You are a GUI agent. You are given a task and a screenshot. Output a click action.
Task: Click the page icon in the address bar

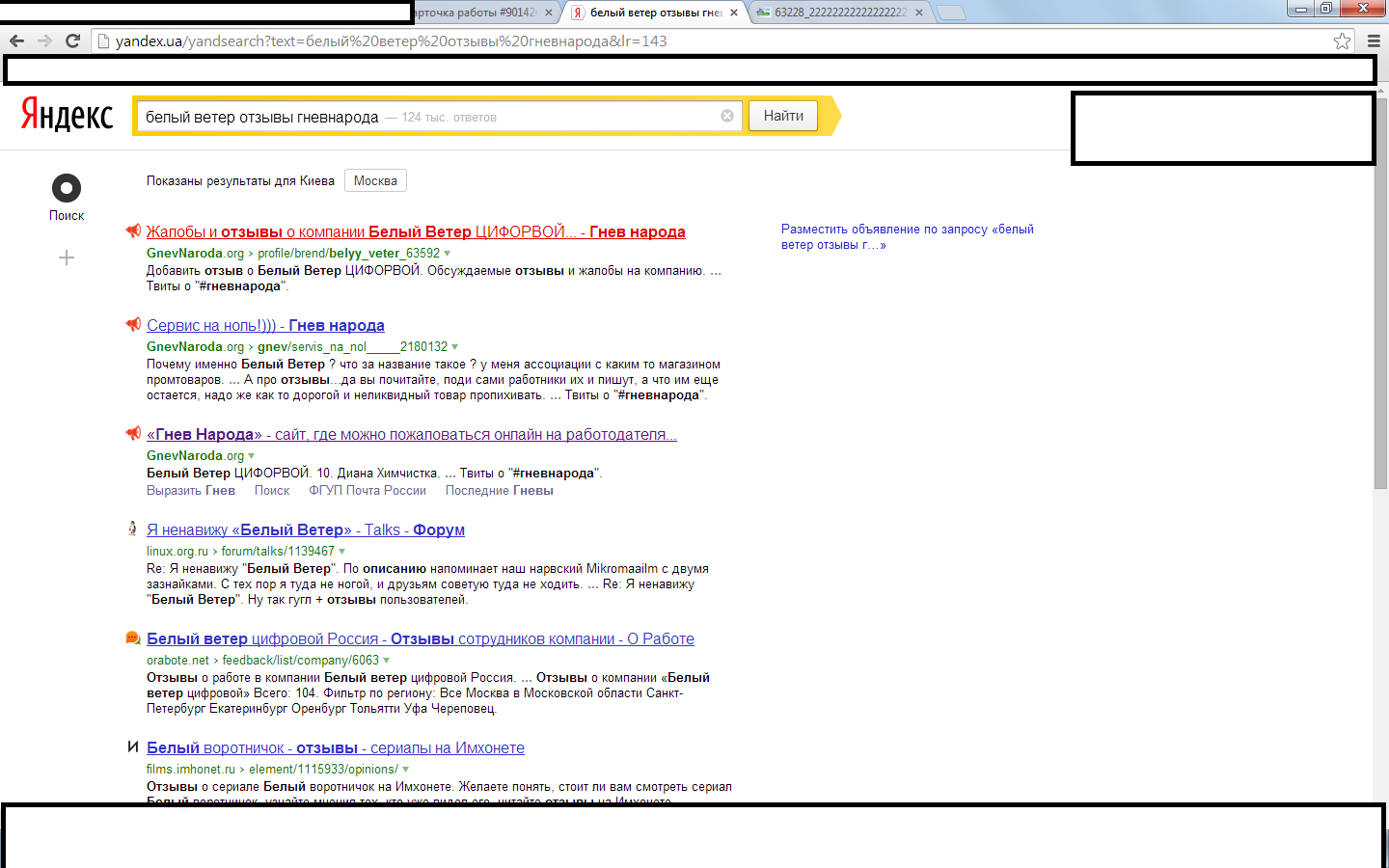pyautogui.click(x=104, y=41)
